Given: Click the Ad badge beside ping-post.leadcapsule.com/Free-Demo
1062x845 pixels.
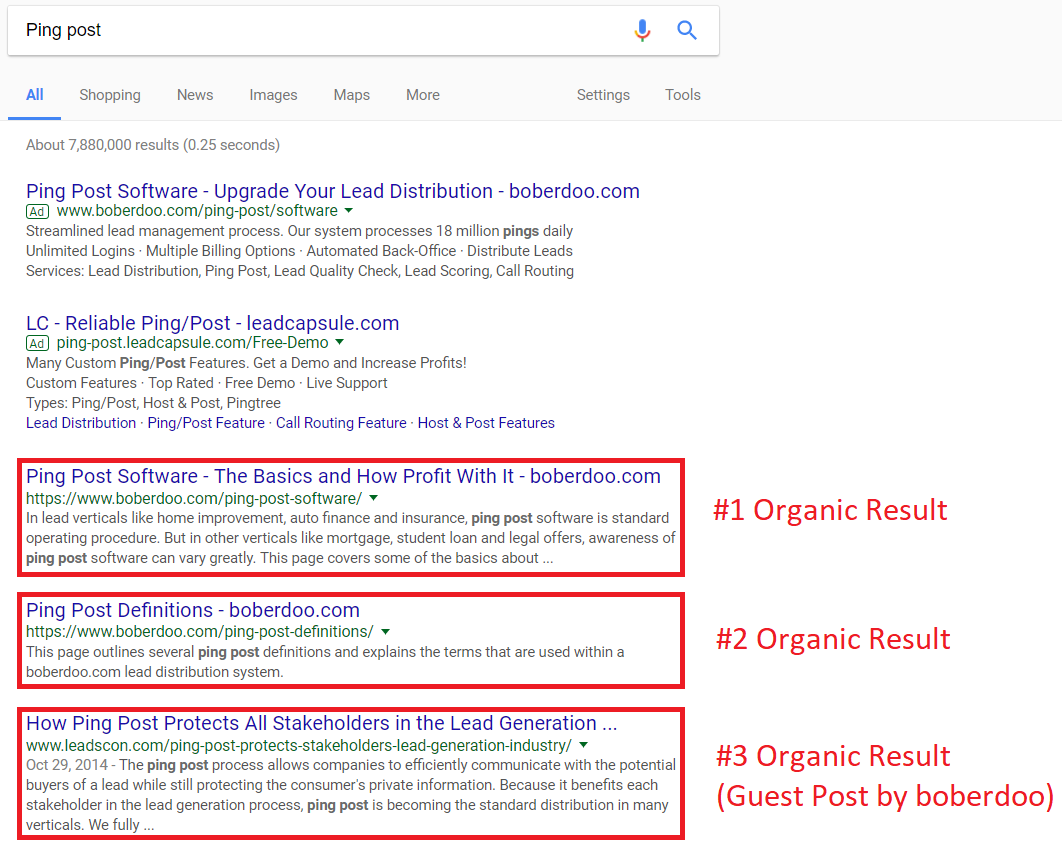Looking at the screenshot, I should 37,343.
